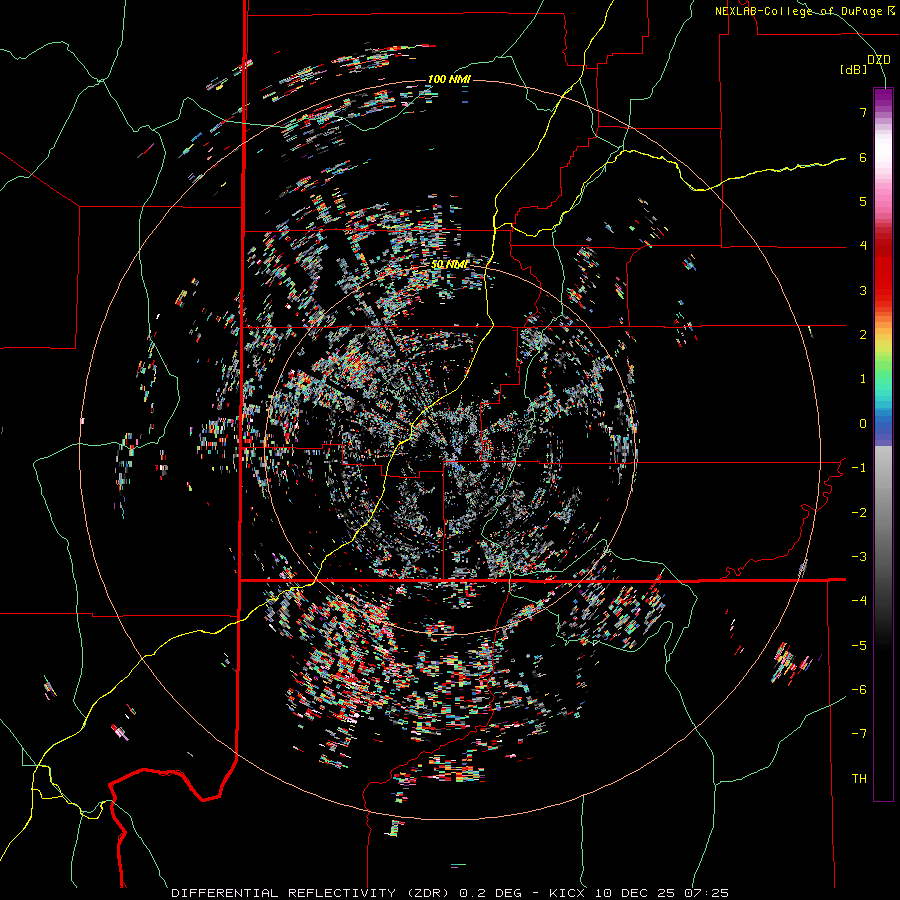Click the 6 dB scale value

(863, 157)
